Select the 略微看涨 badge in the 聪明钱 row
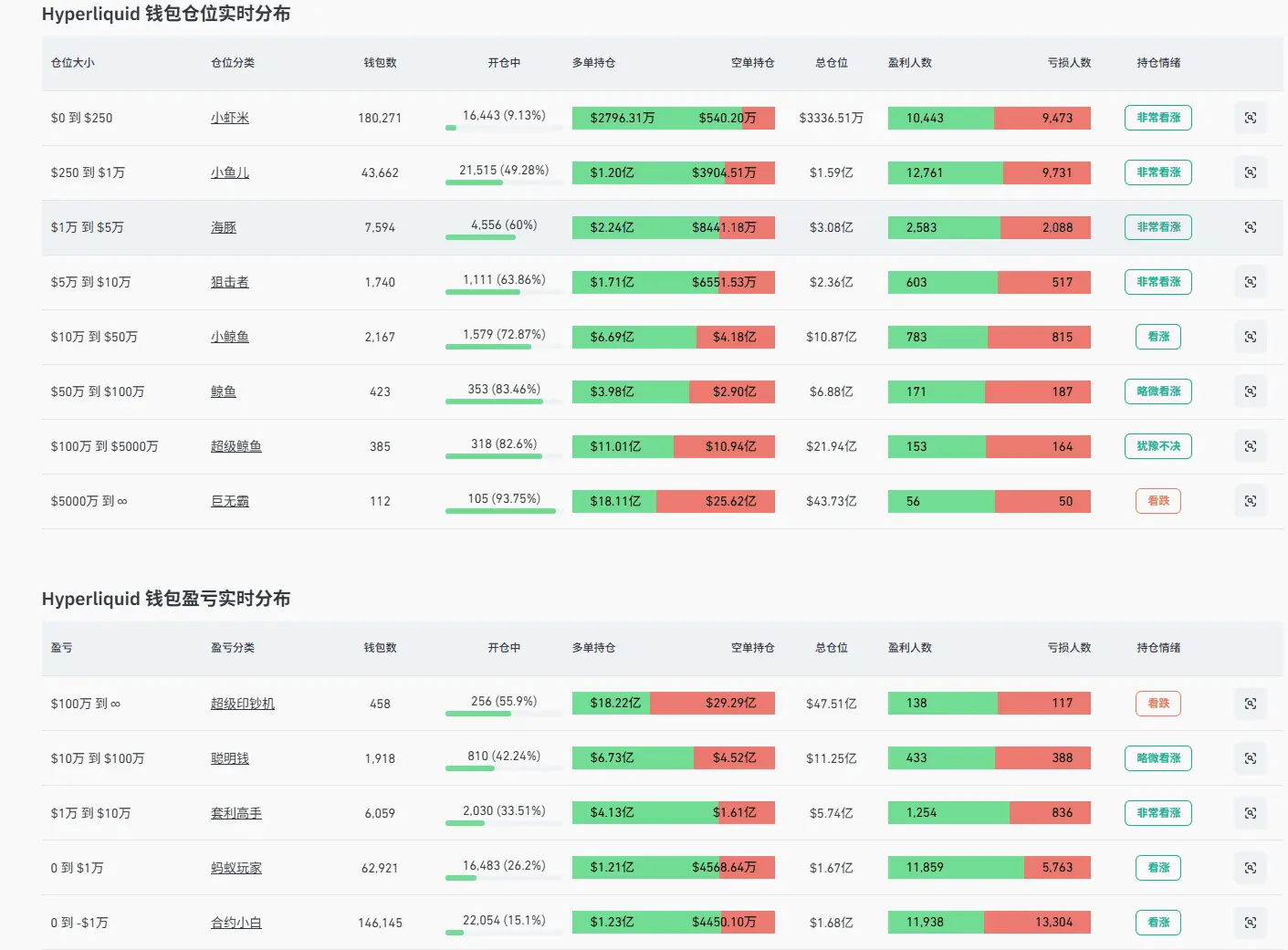 [x=1158, y=758]
